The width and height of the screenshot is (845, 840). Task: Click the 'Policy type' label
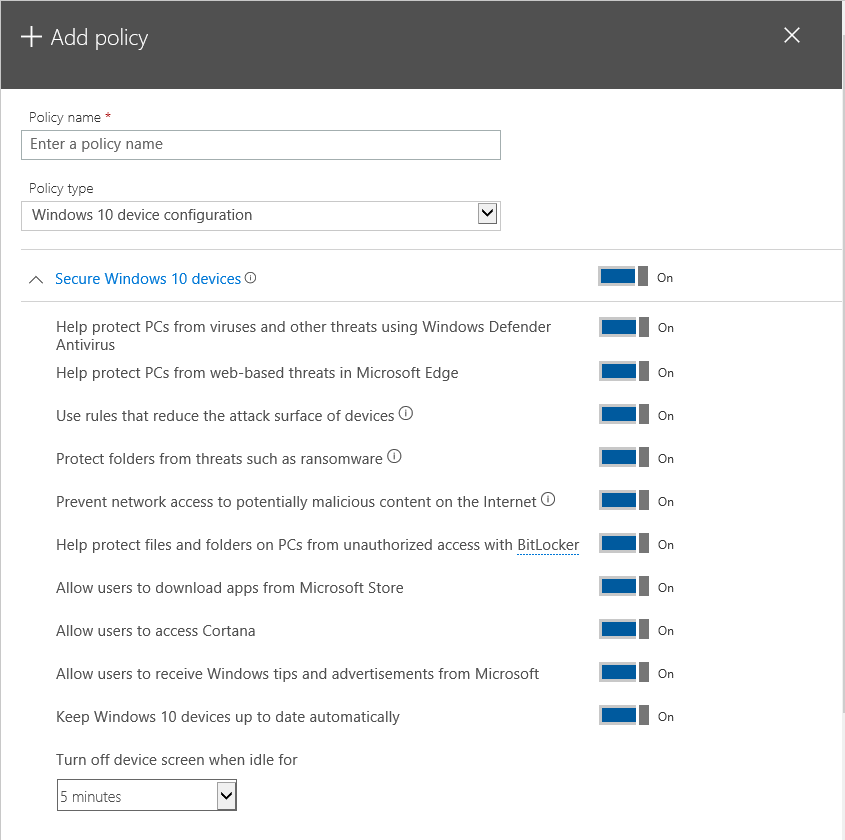tap(61, 189)
